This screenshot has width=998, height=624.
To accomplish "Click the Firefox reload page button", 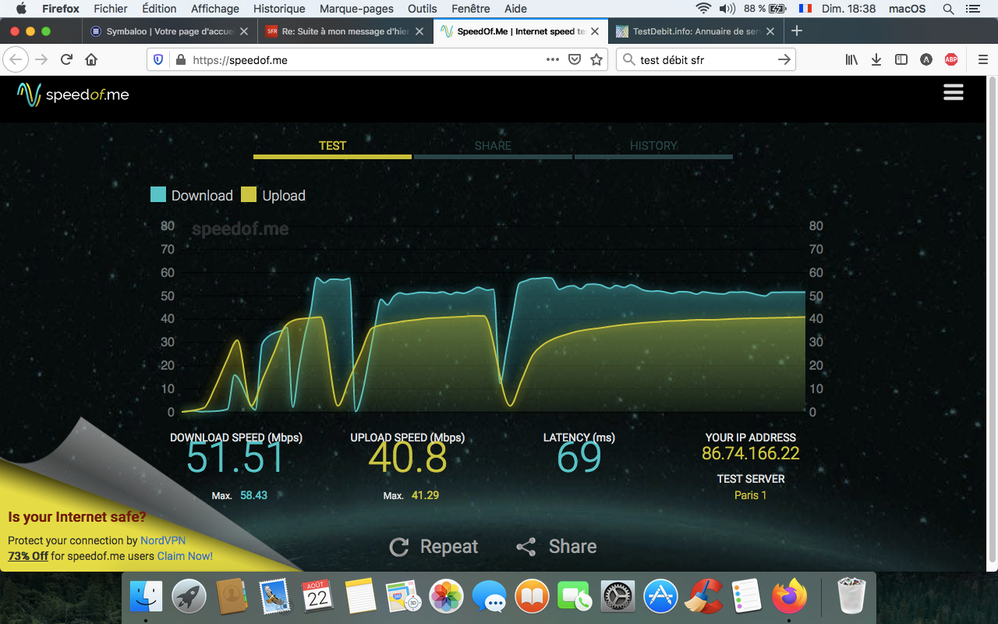I will [x=67, y=60].
